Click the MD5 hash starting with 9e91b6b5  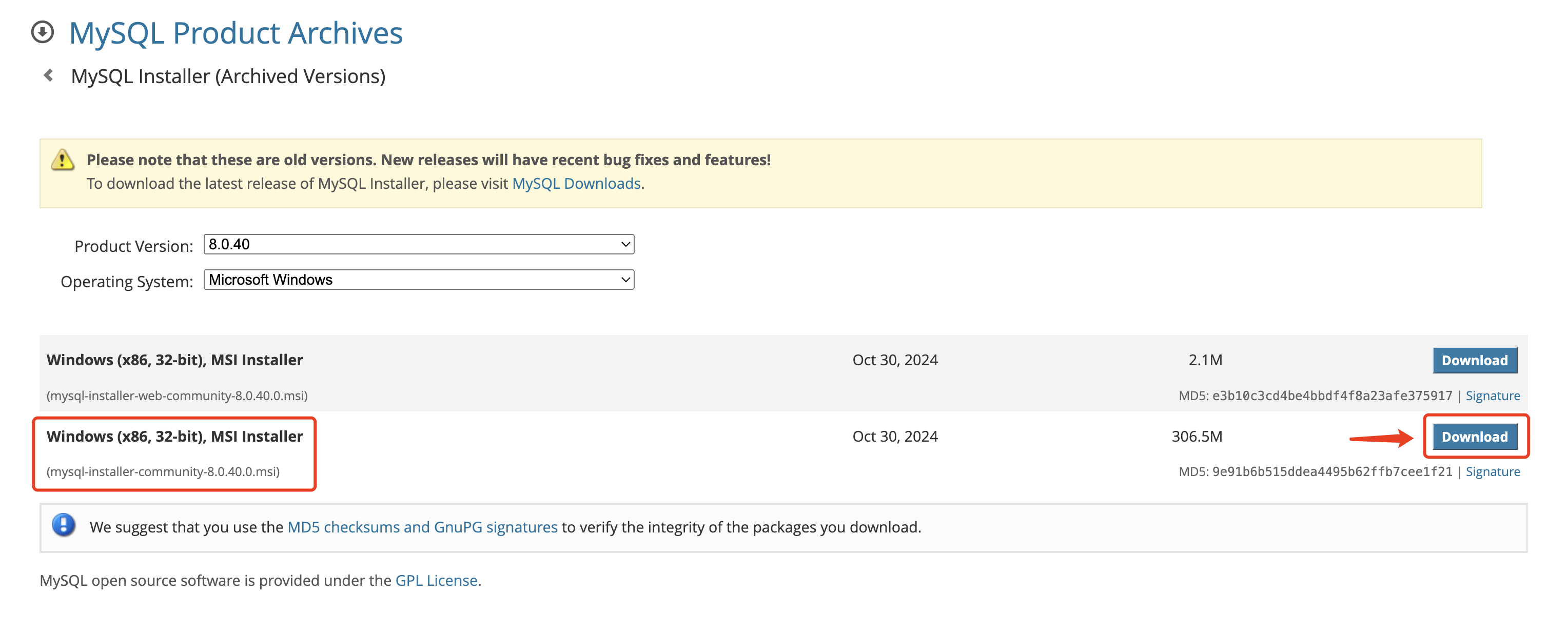pos(1331,472)
